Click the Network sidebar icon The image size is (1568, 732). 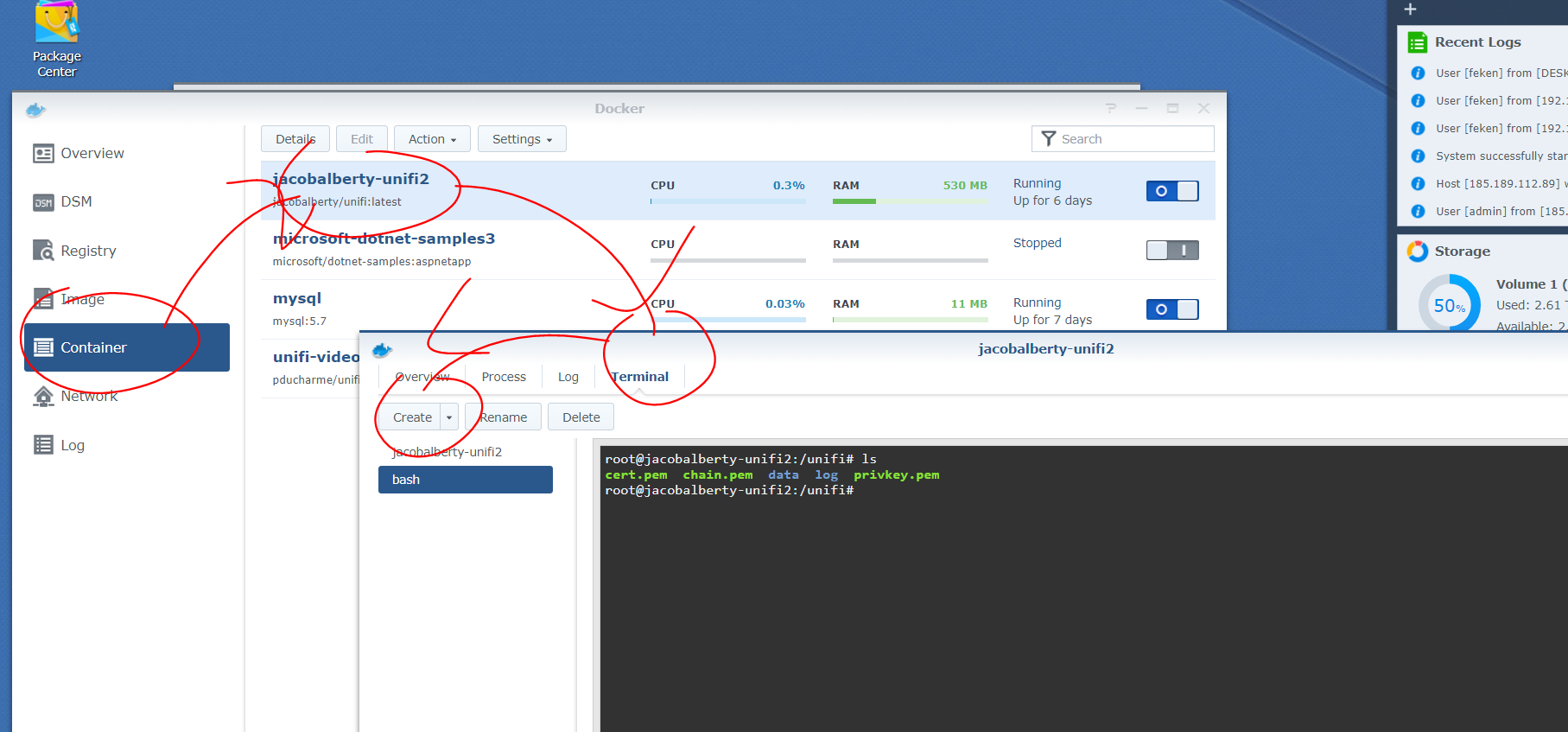pos(43,396)
